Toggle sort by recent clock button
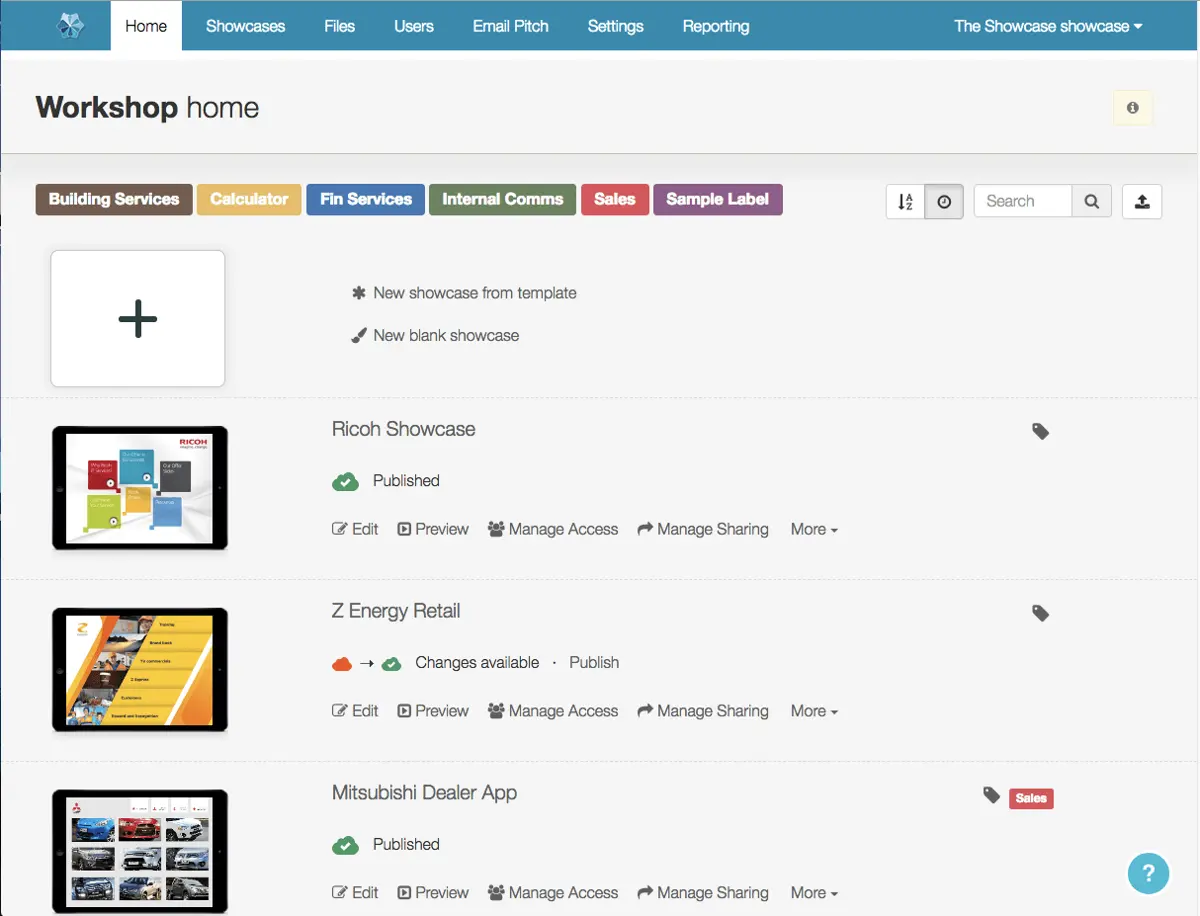Viewport: 1200px width, 916px height. tap(944, 201)
